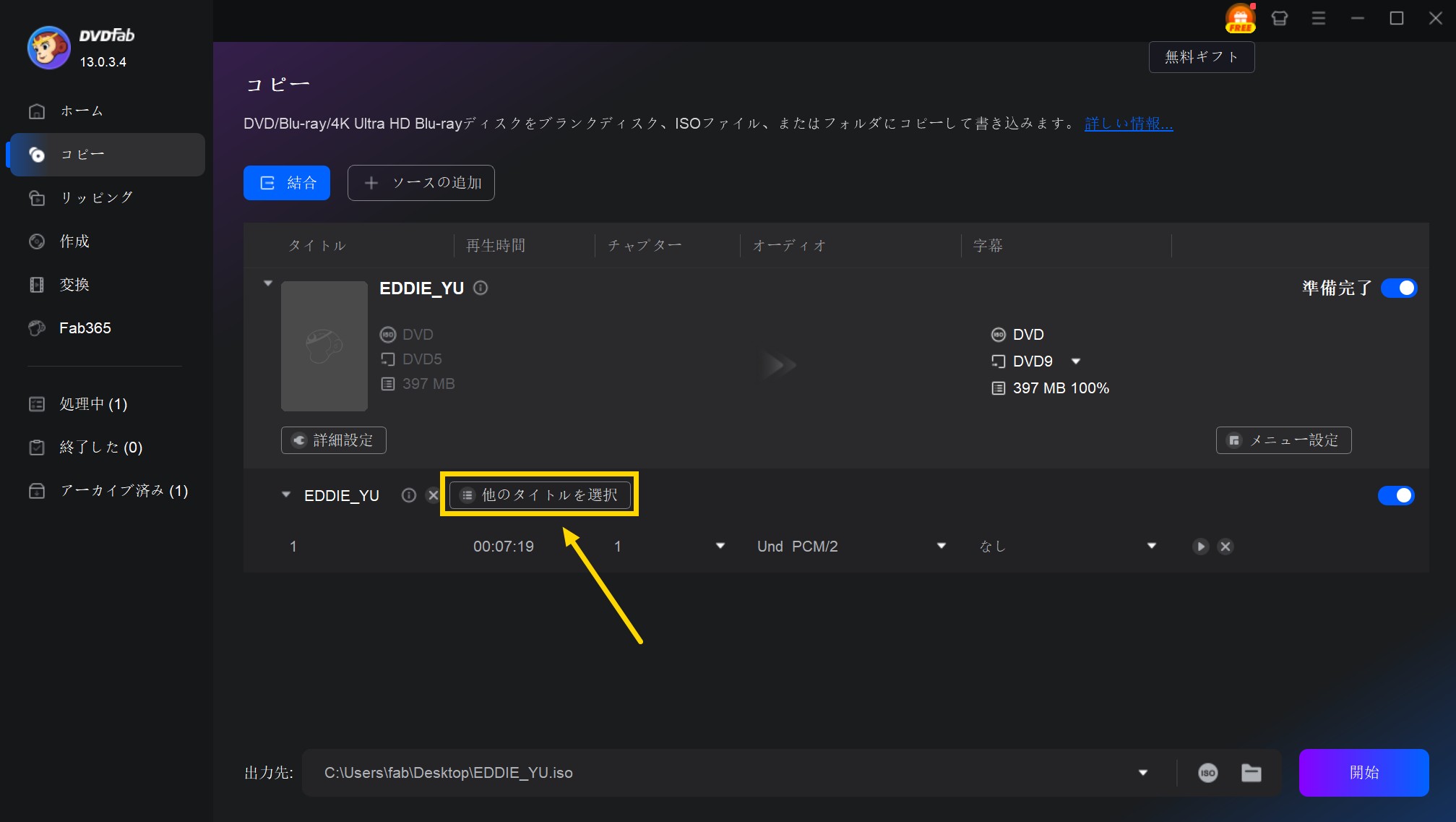Open the hamburger menu icon
The width and height of the screenshot is (1456, 822).
[x=1319, y=18]
